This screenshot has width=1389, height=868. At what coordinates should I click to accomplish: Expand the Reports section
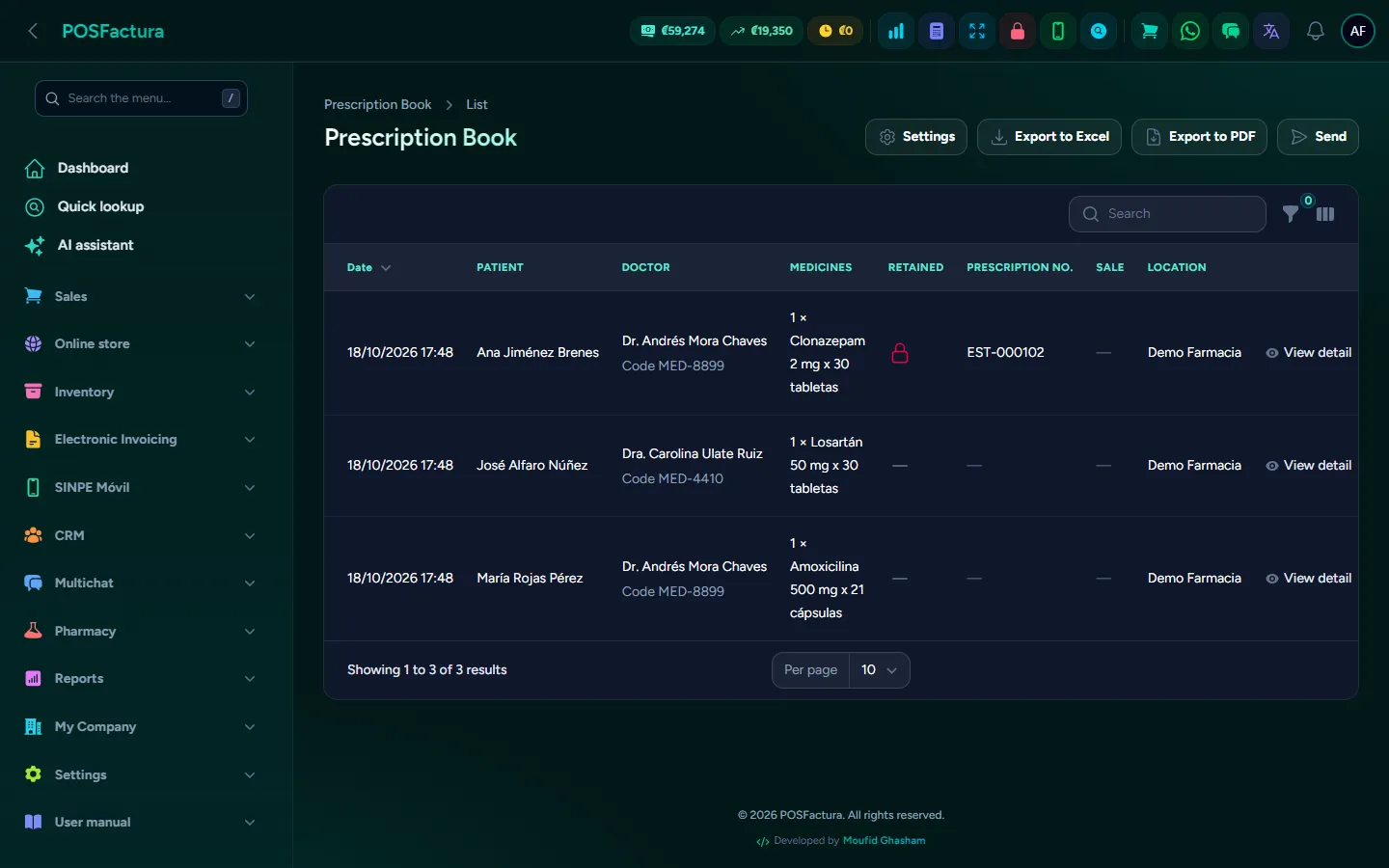tap(140, 678)
